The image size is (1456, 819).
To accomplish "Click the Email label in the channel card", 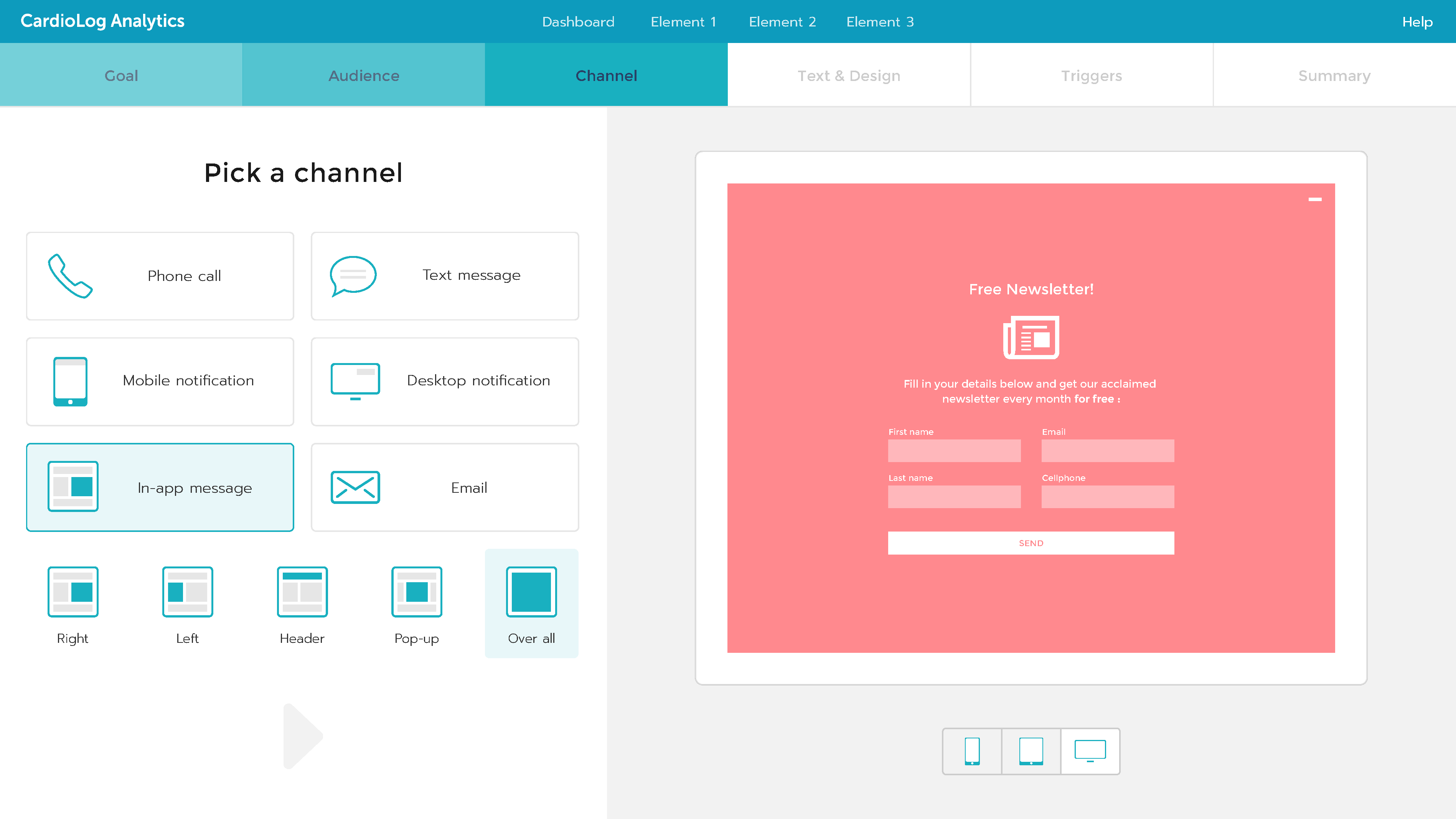I will tap(469, 488).
